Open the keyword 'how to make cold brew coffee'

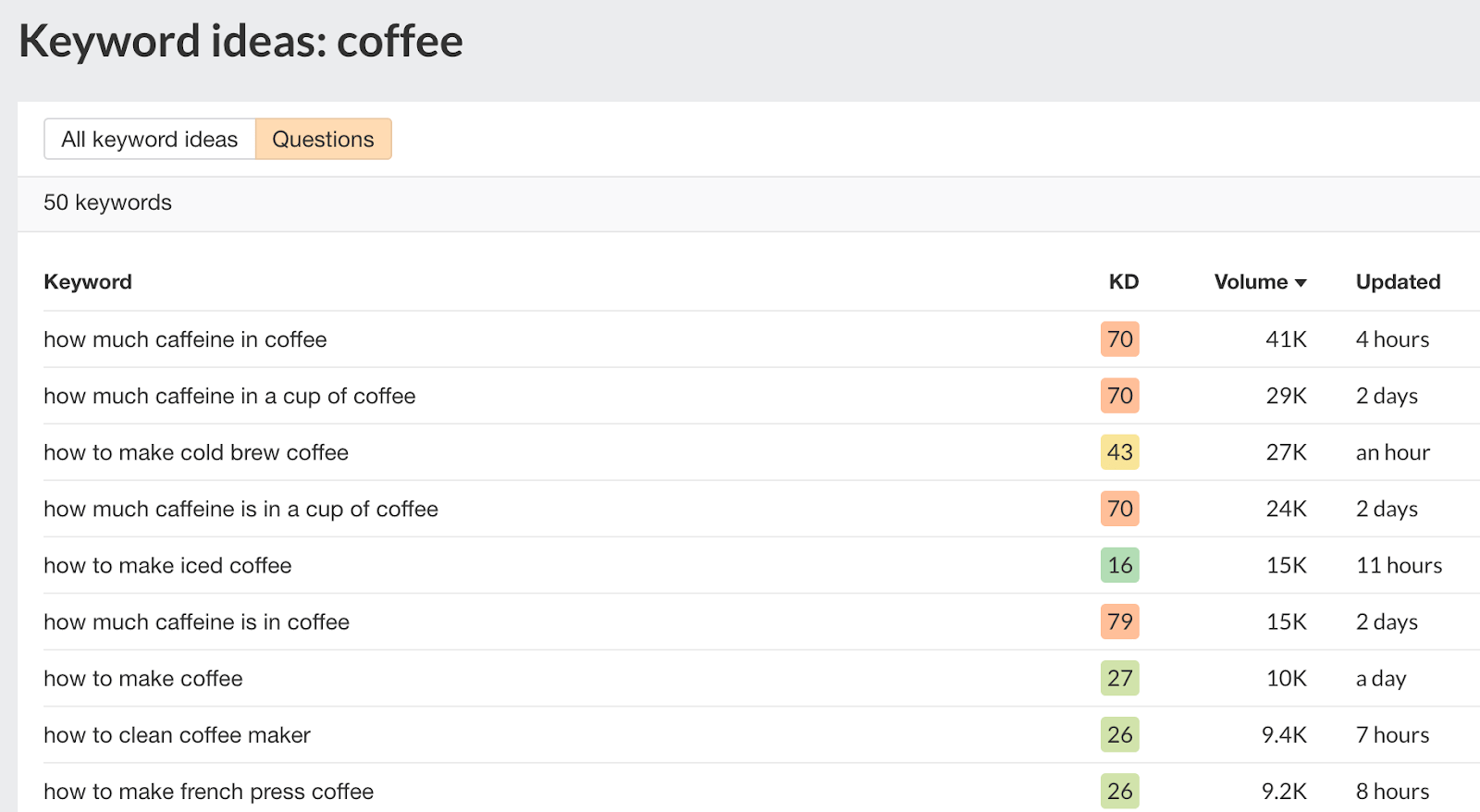coord(195,452)
